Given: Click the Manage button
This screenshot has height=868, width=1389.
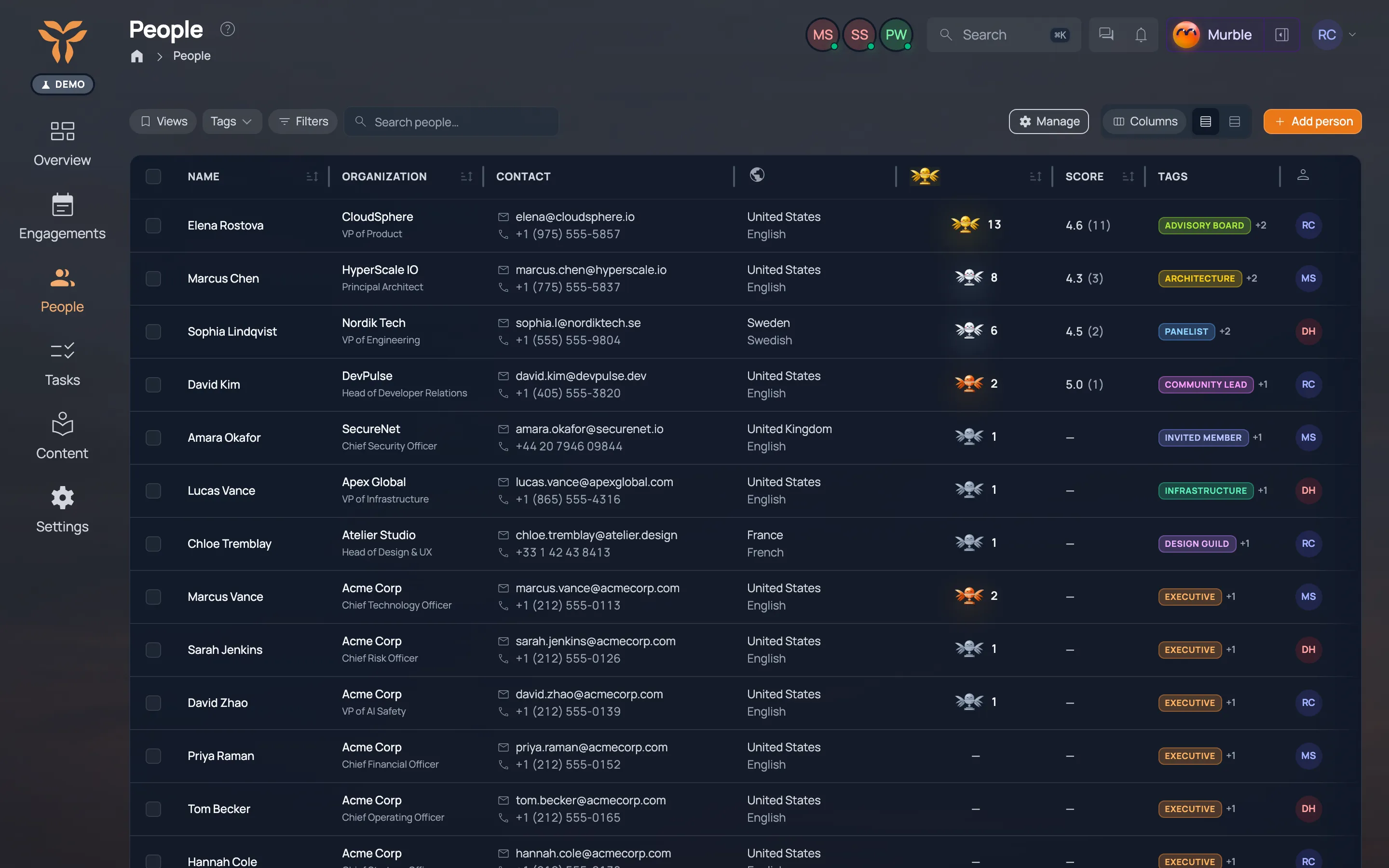Looking at the screenshot, I should 1049,122.
